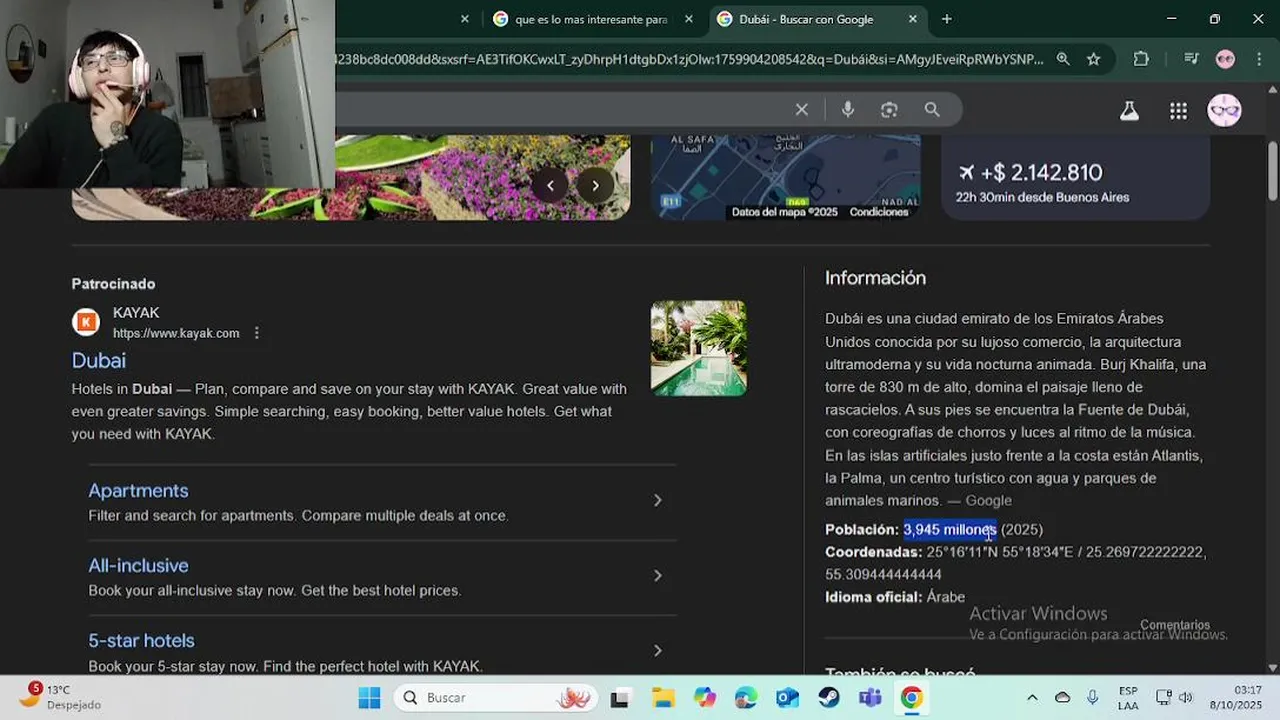1280x720 pixels.
Task: Switch to the 'que es lo mas interesante' tab
Action: tap(590, 19)
